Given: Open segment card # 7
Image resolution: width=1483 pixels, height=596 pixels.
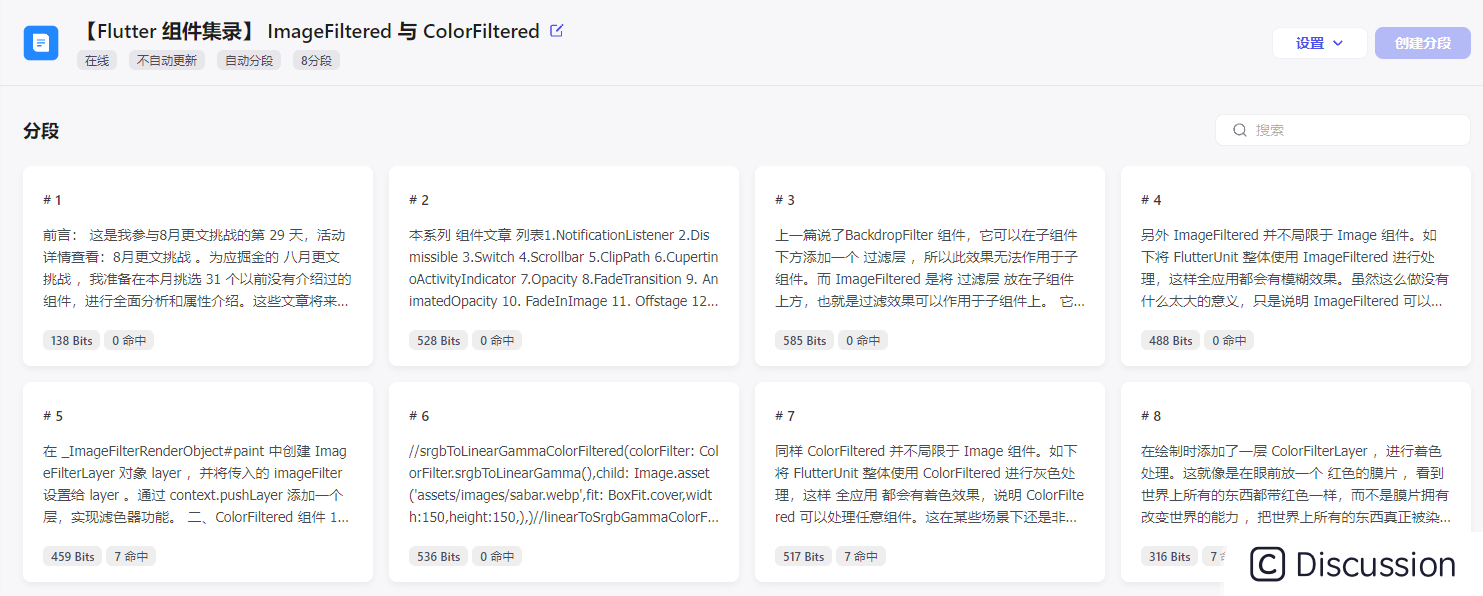Looking at the screenshot, I should 930,482.
